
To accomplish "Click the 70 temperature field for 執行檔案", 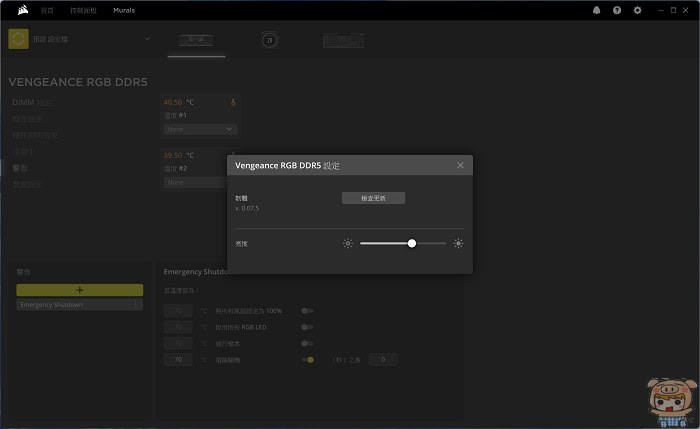I will click(178, 343).
